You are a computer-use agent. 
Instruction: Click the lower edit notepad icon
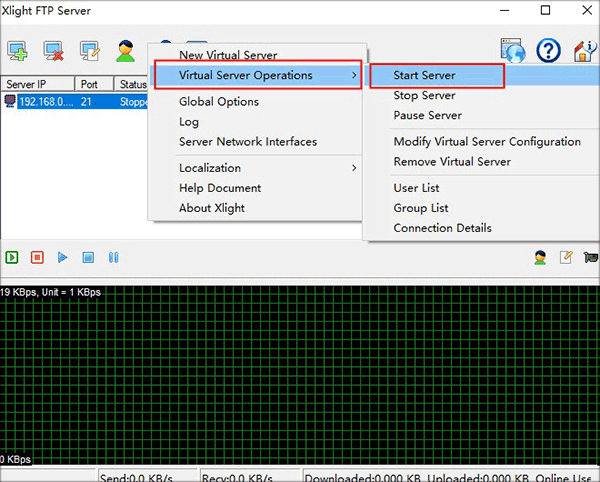[566, 257]
